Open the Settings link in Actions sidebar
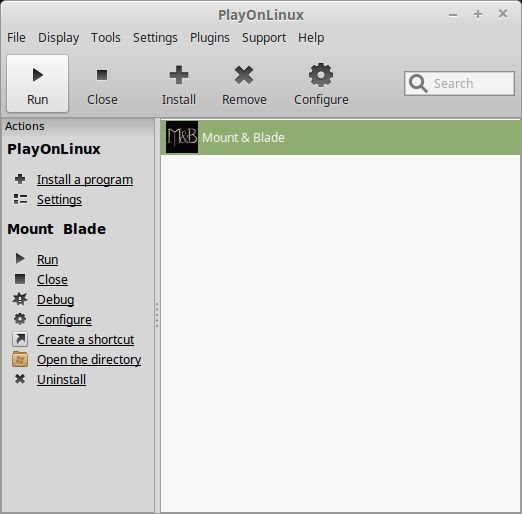 [x=59, y=200]
